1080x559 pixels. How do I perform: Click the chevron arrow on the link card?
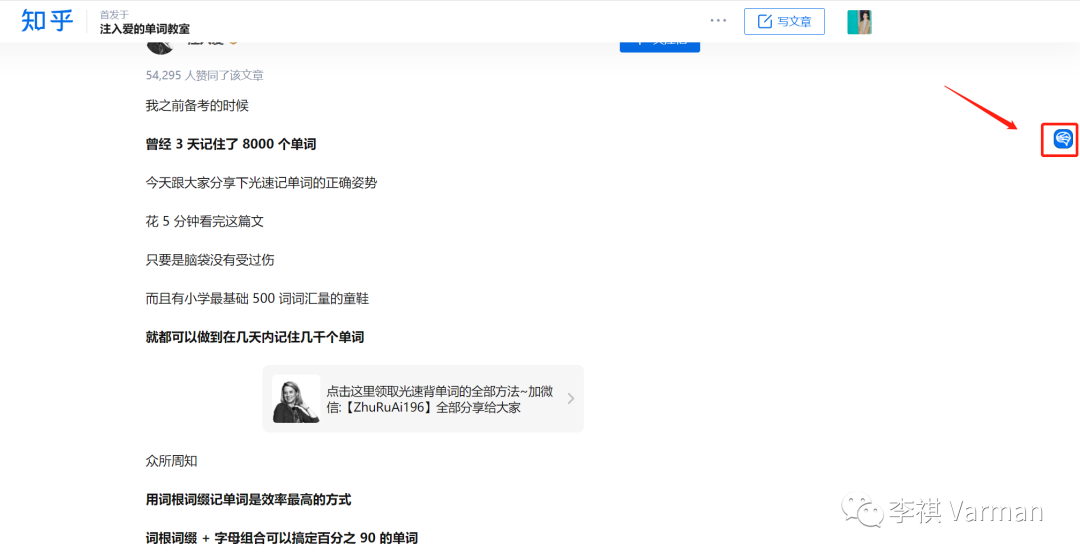point(570,399)
